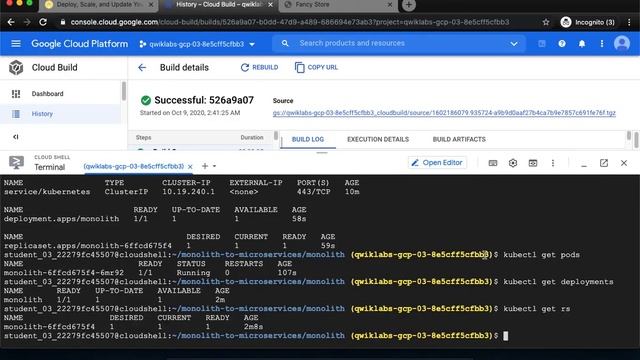640x360 pixels.
Task: Click the steps panel scrollbar
Action: (x=276, y=135)
